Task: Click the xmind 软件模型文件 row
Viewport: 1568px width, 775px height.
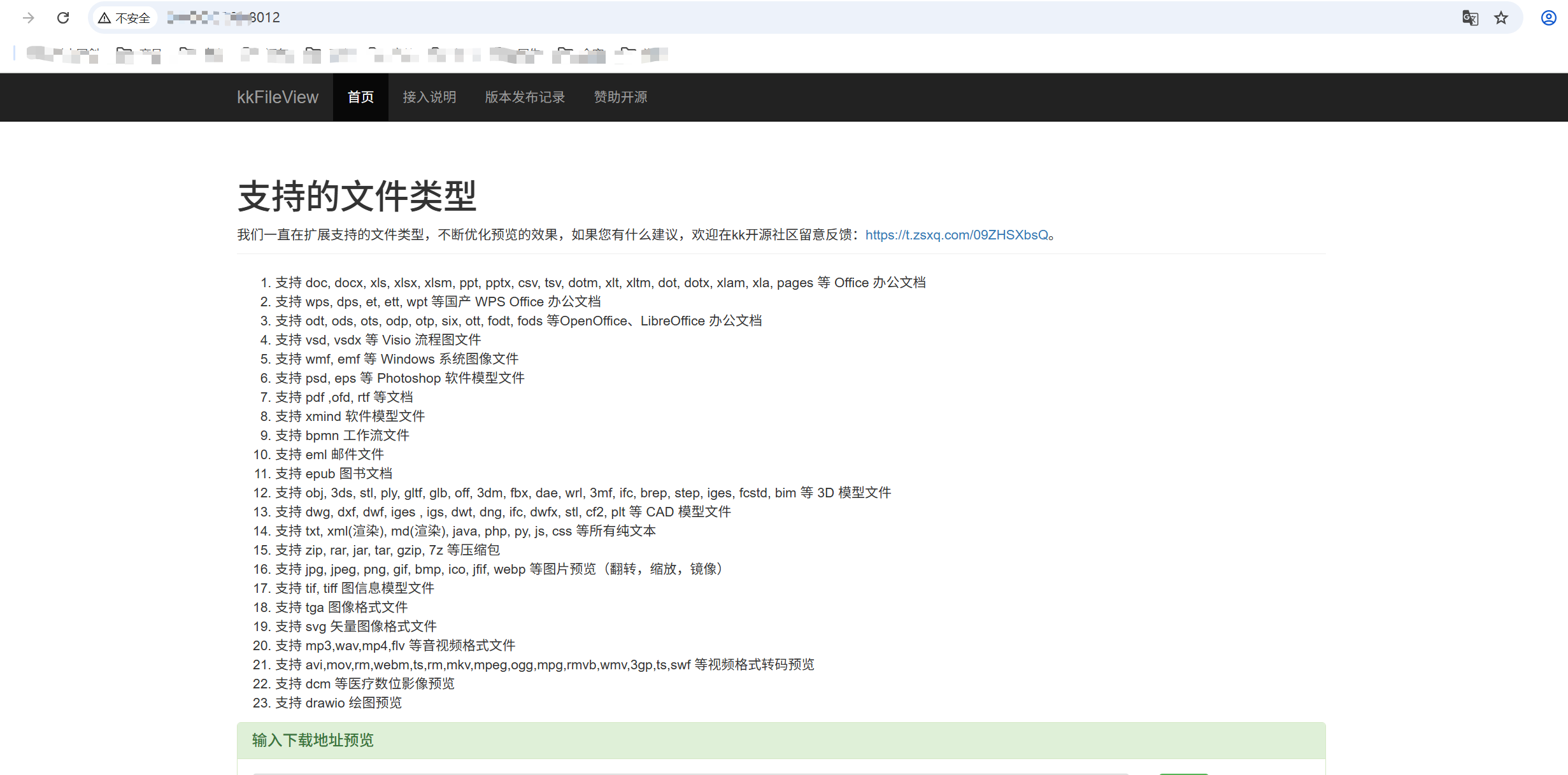Action: point(350,416)
